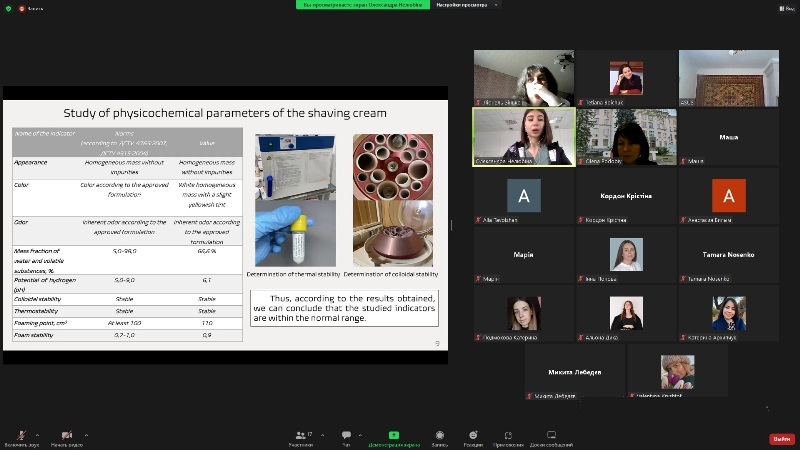The height and width of the screenshot is (450, 800).
Task: Select the Tamara Nosenko participant tile
Action: coord(729,254)
